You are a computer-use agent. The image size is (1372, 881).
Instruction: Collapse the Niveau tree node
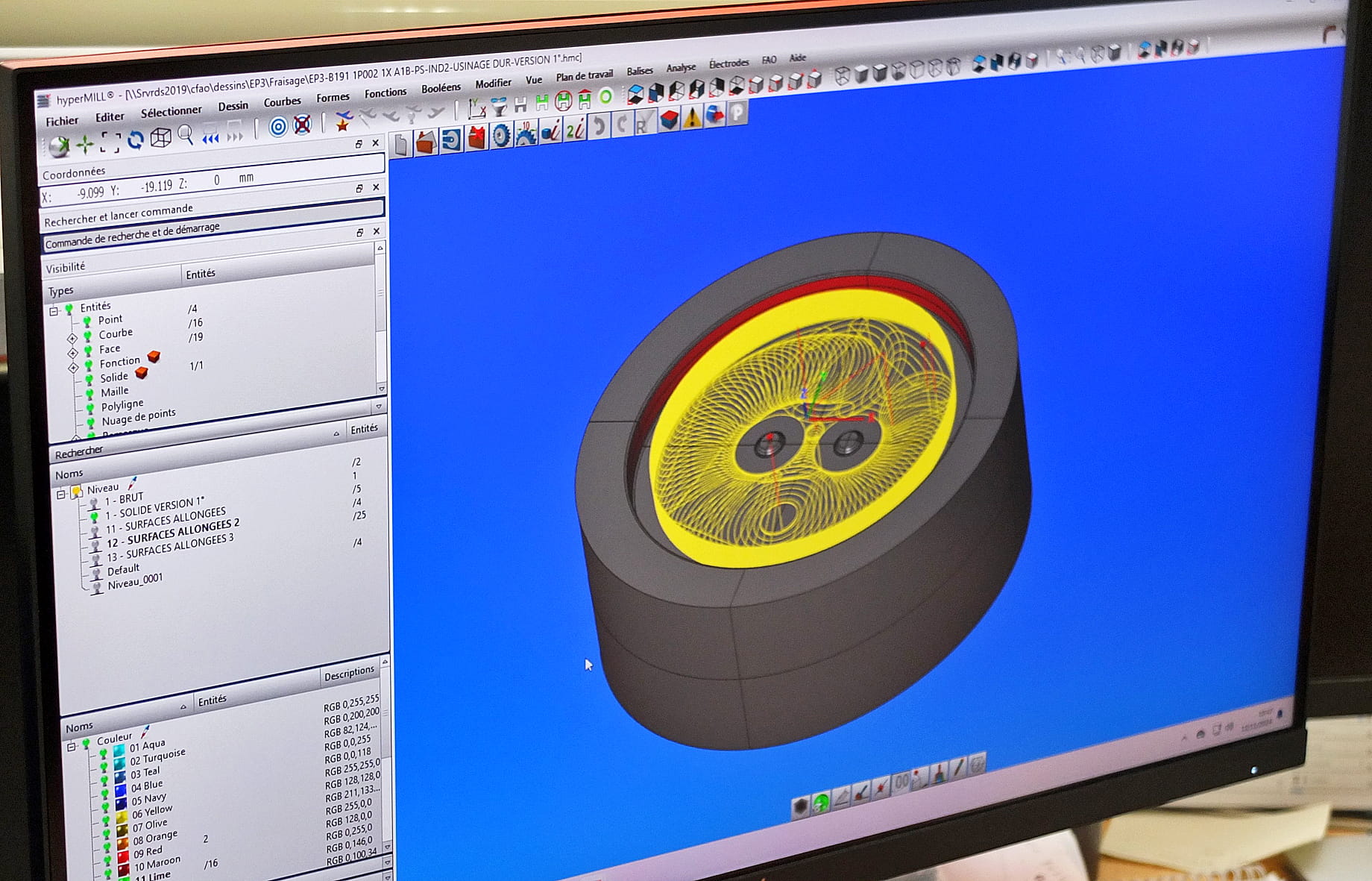(61, 494)
